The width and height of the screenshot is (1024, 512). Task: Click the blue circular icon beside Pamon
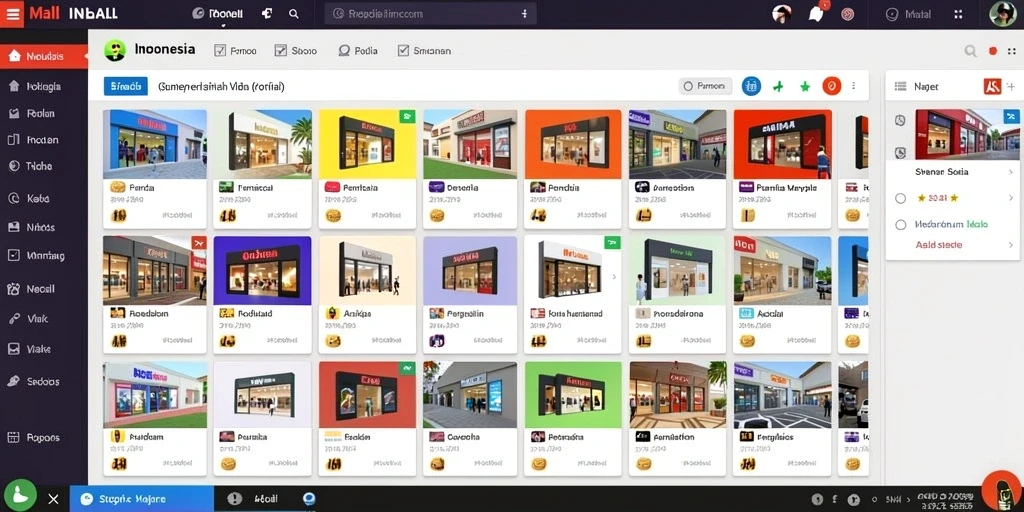[751, 86]
